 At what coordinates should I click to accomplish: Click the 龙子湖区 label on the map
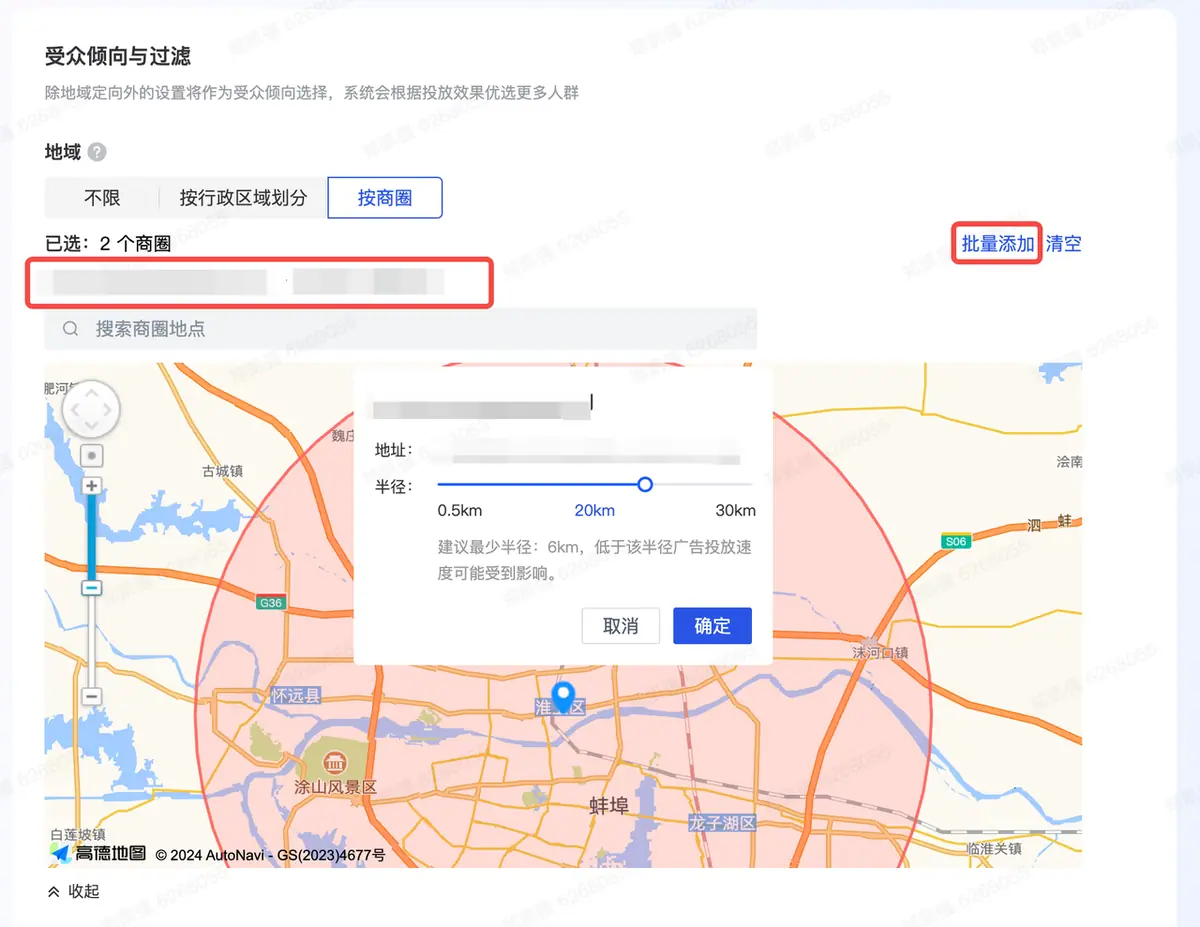(722, 823)
